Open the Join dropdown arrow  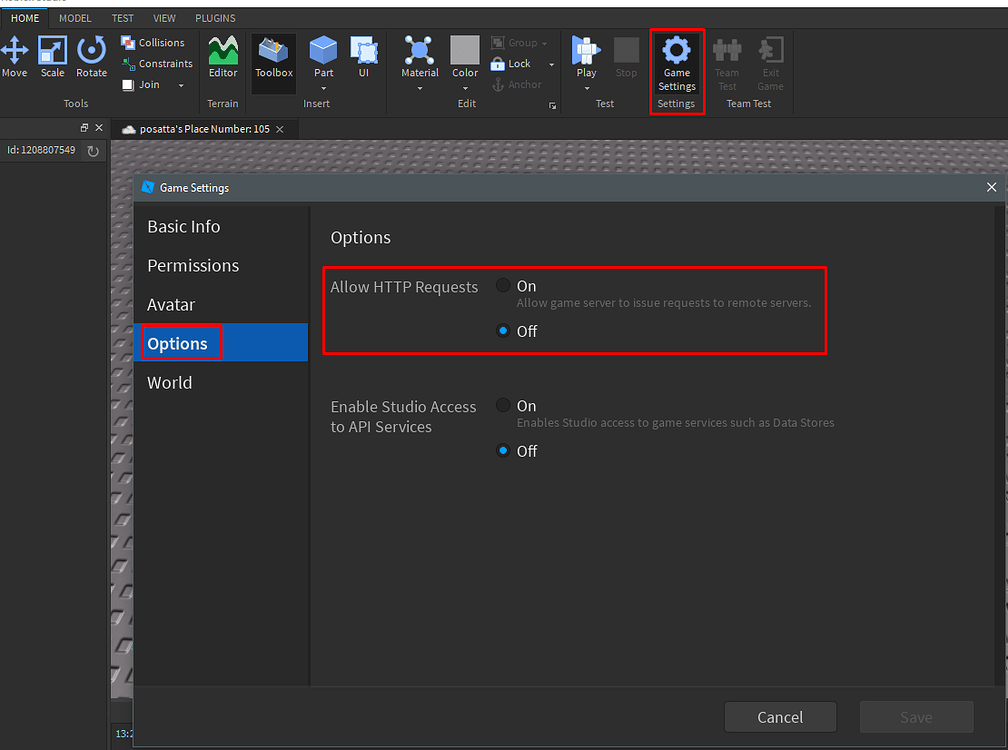pyautogui.click(x=181, y=84)
